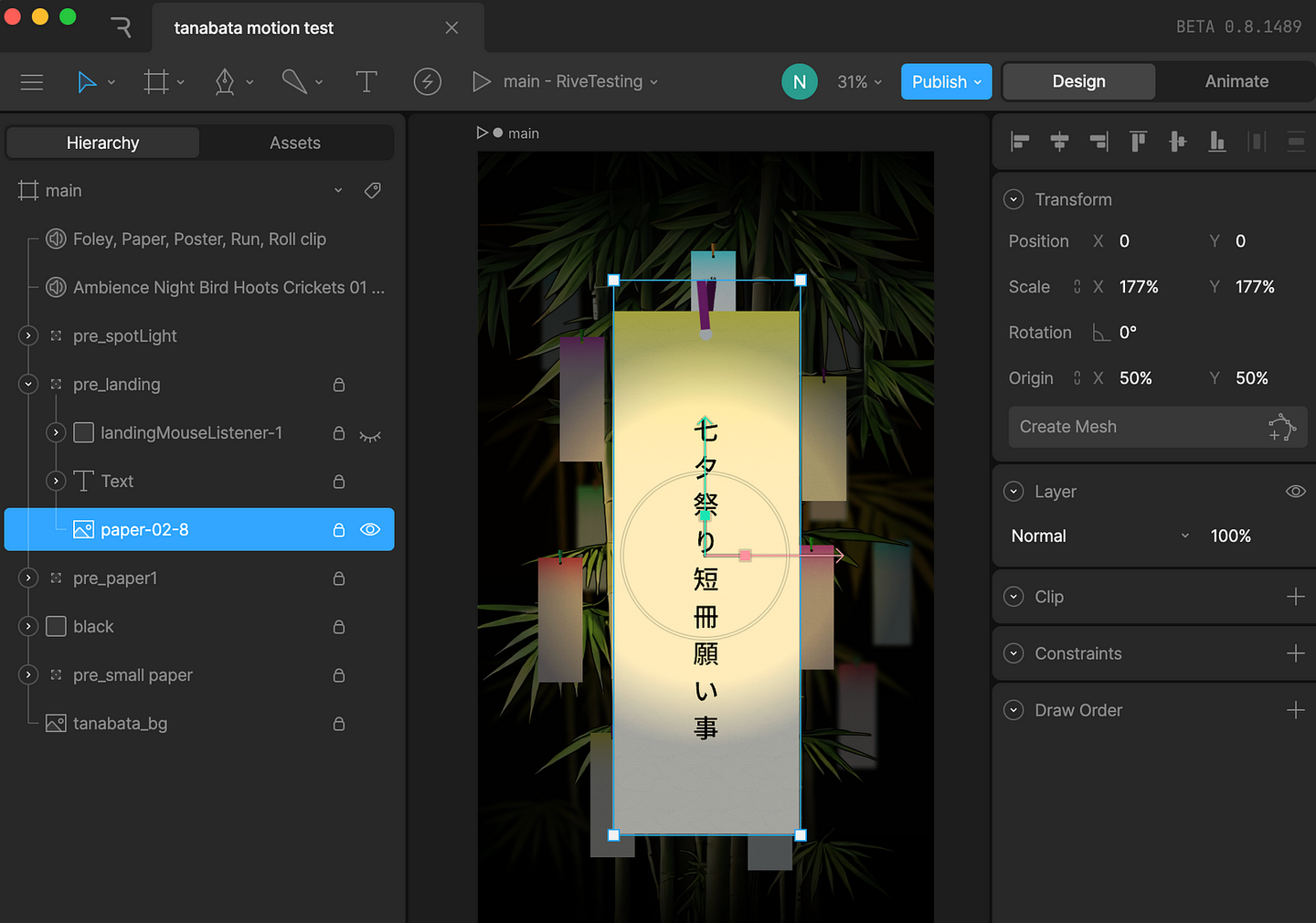Collapse the Layer section
1316x923 pixels.
(1014, 492)
